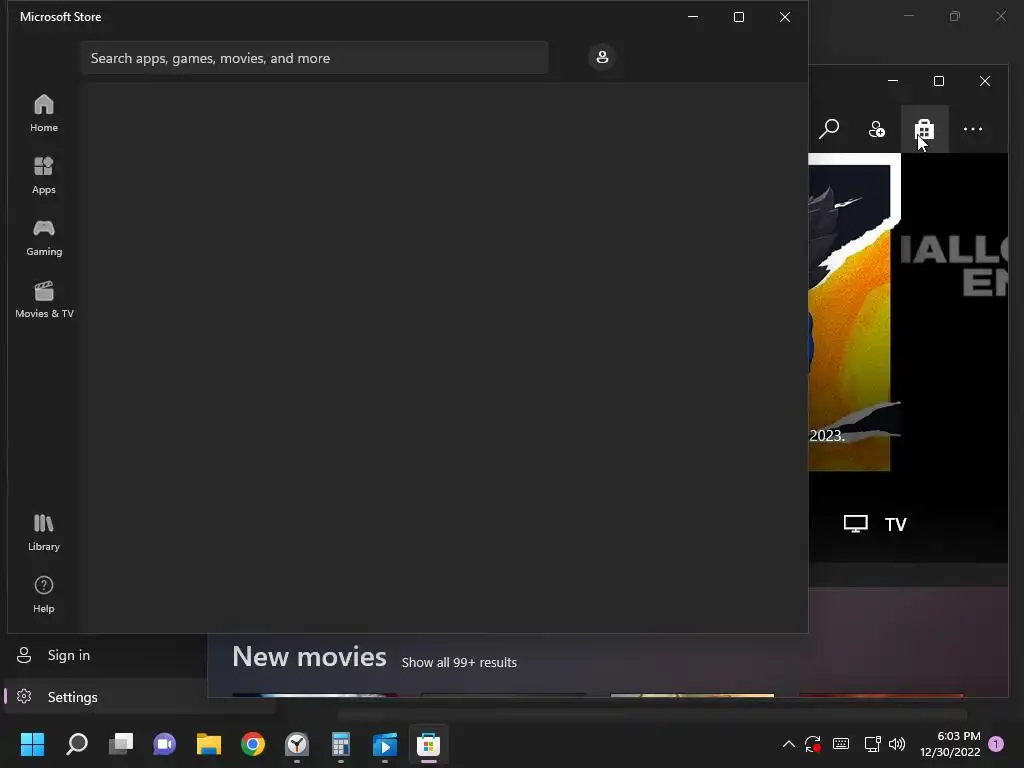Open clock and date 6:03 PM
The width and height of the screenshot is (1024, 768).
(950, 744)
